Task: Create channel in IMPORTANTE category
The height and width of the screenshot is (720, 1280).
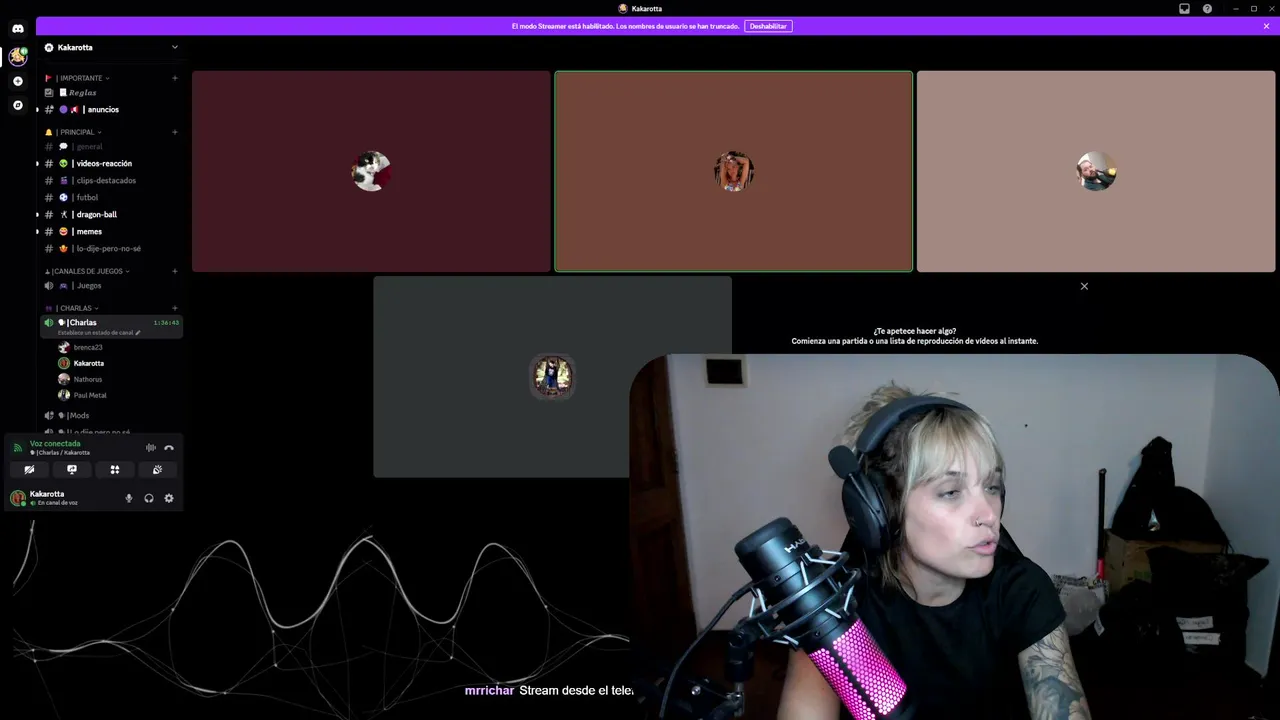Action: click(175, 78)
